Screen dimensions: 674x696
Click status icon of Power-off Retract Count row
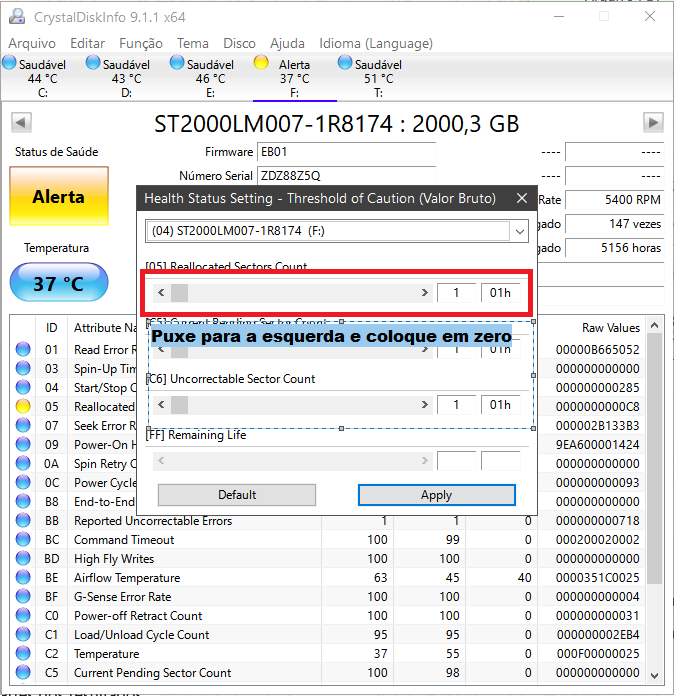(x=23, y=616)
